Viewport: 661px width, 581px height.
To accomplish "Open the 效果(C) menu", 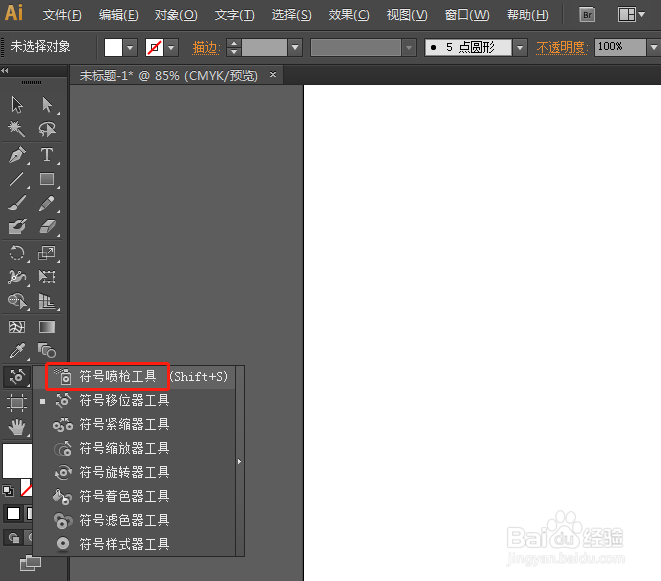I will (x=349, y=15).
